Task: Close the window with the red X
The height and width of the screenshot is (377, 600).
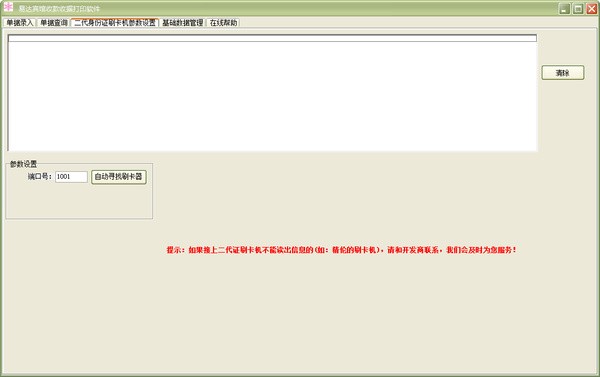Action: [x=592, y=8]
